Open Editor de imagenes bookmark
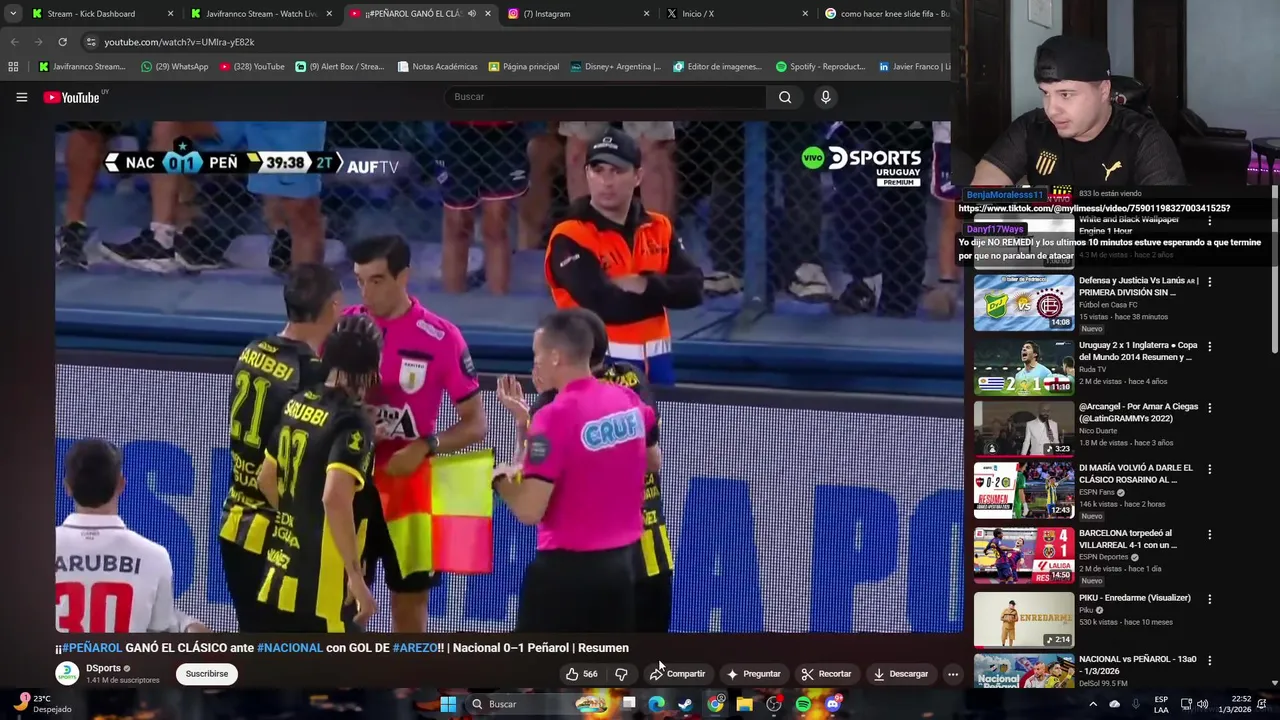1280x720 pixels. [717, 67]
